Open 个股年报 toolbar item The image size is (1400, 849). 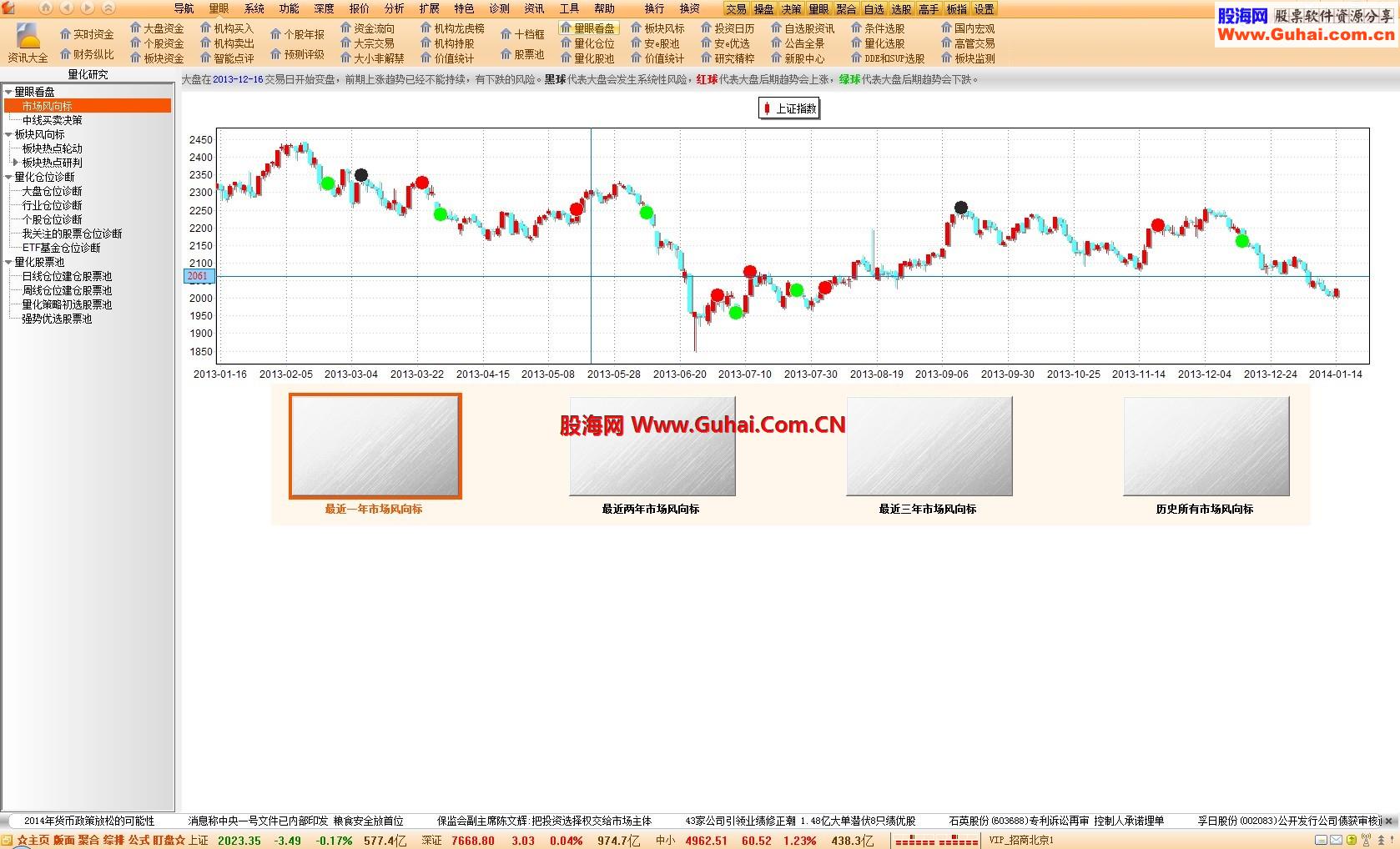pyautogui.click(x=297, y=34)
